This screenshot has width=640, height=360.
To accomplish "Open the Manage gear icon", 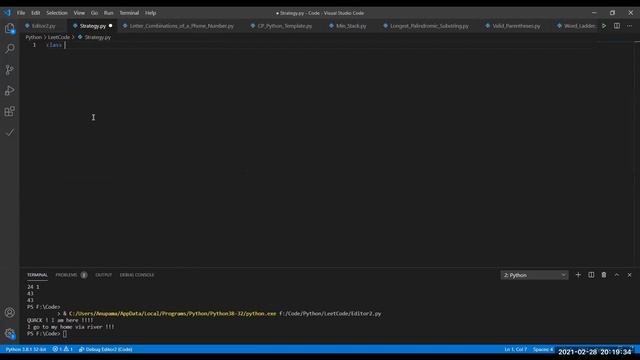I will click(x=9, y=333).
